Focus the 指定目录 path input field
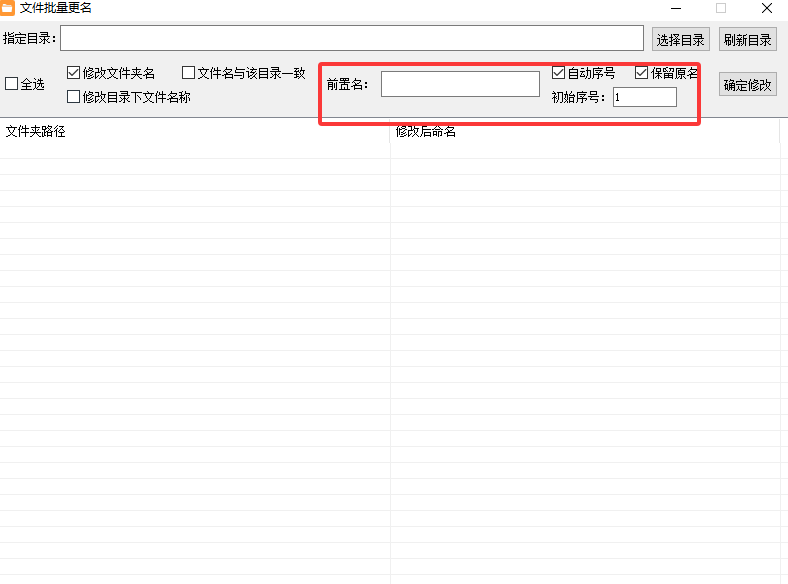 click(352, 38)
